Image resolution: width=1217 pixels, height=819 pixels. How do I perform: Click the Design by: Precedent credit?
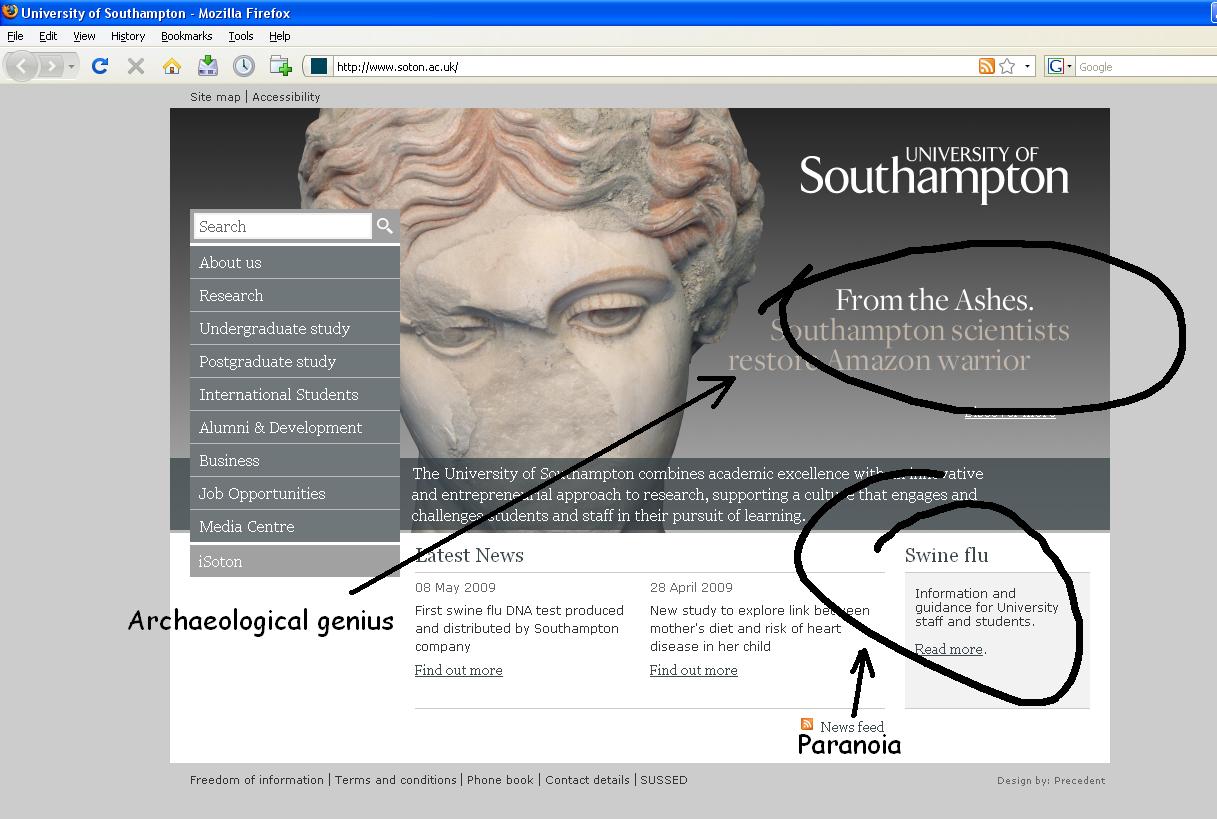click(x=1051, y=781)
